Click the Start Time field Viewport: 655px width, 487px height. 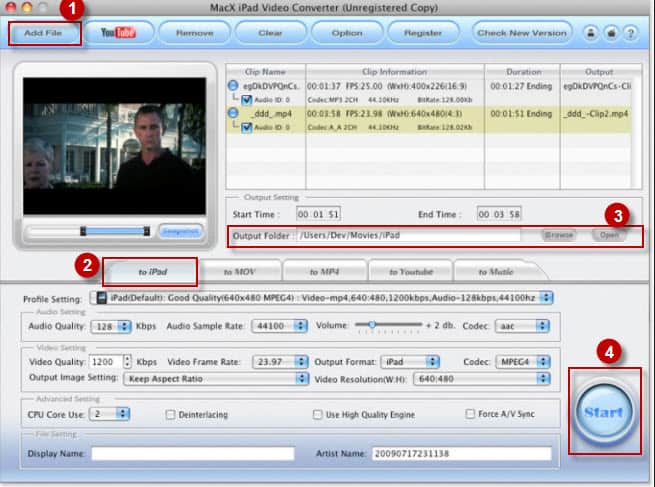[x=318, y=214]
